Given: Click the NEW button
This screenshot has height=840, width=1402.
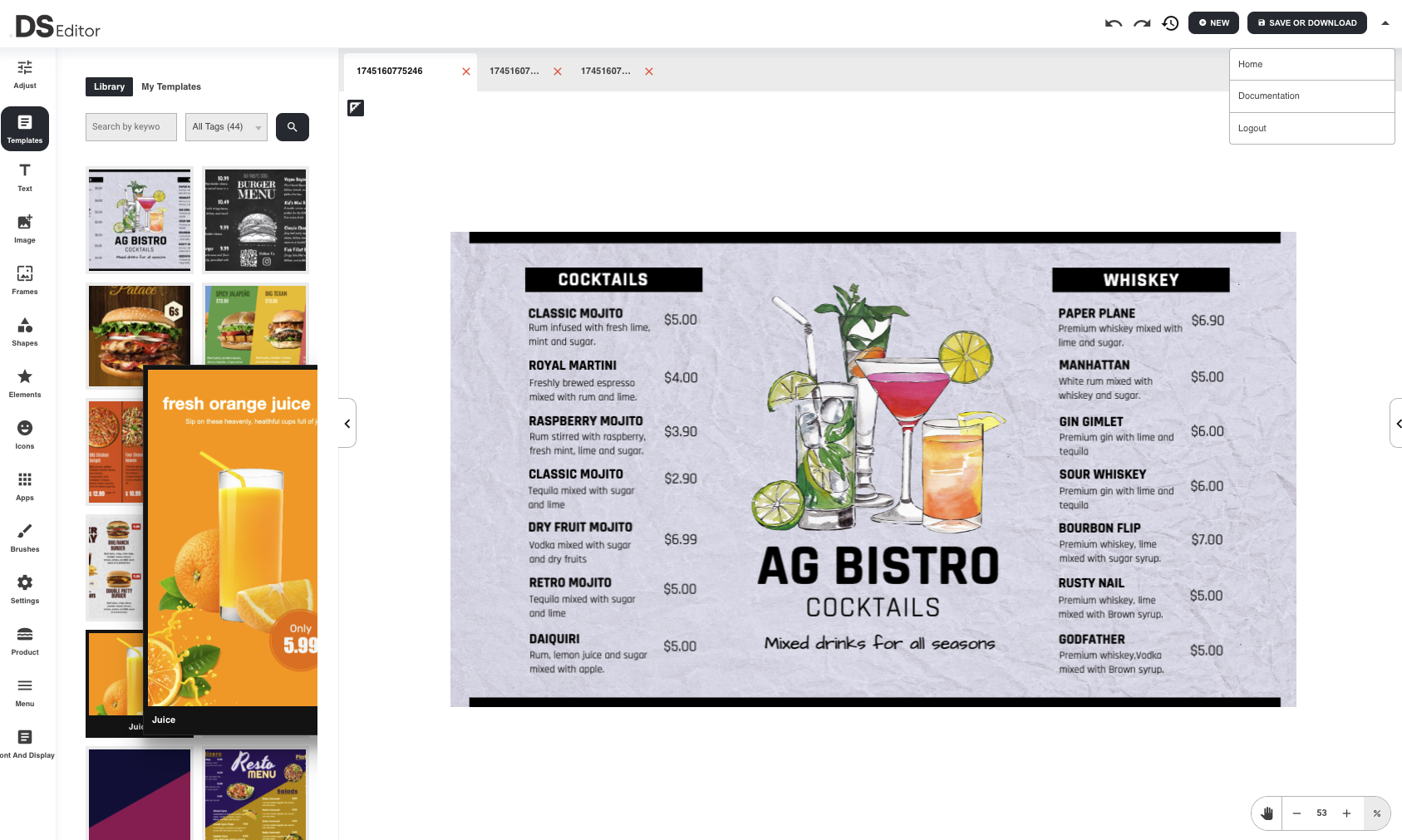Looking at the screenshot, I should 1213,23.
